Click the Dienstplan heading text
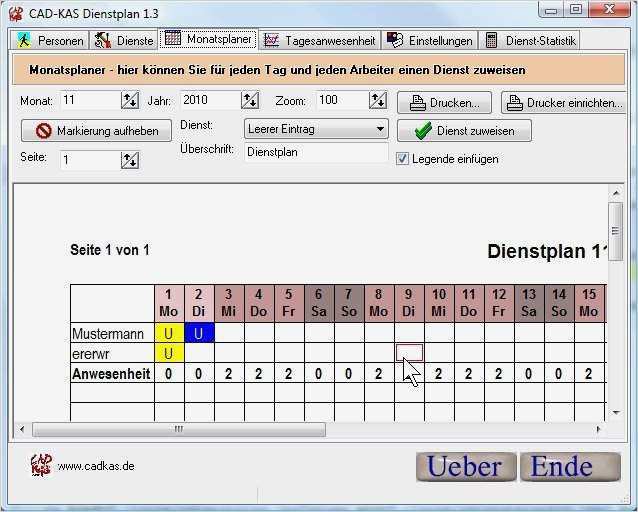This screenshot has height=512, width=638. (x=547, y=251)
